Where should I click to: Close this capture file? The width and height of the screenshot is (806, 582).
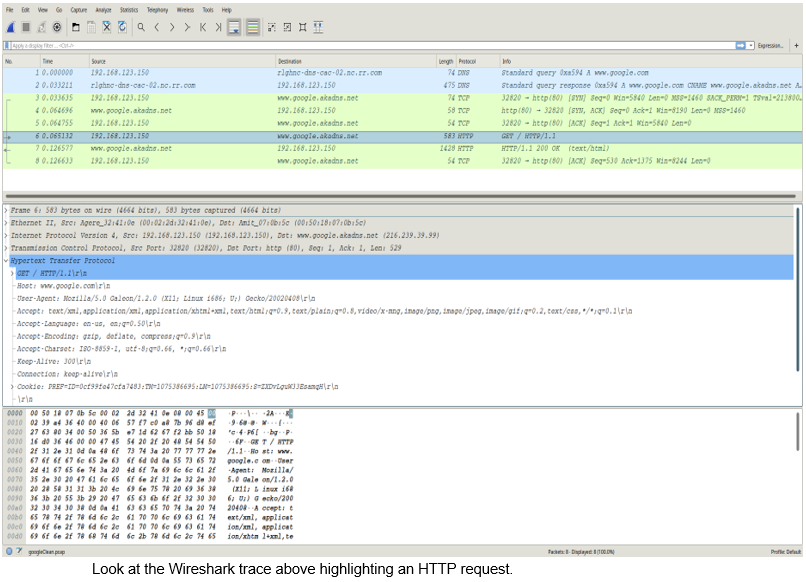pyautogui.click(x=106, y=27)
